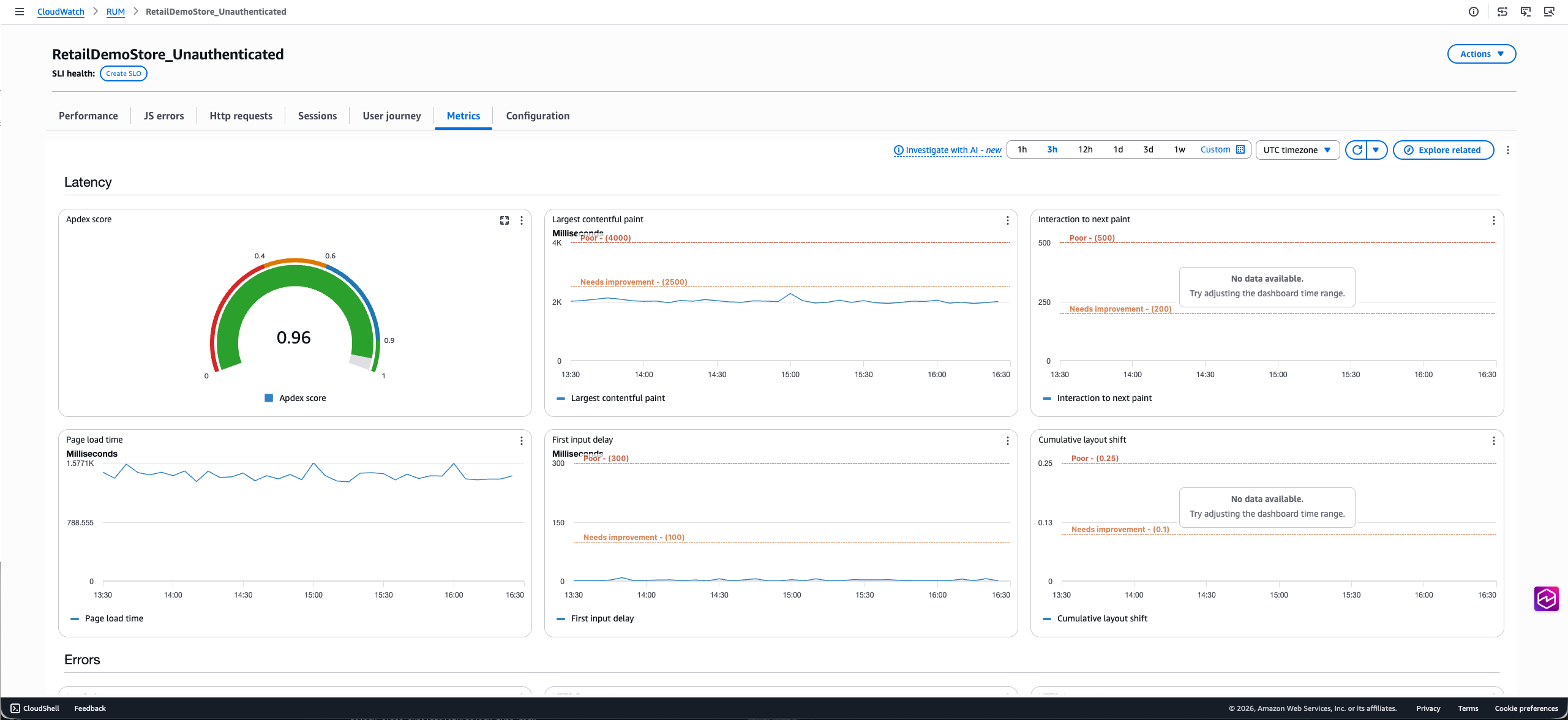Select the 3h time range
Viewport: 1568px width, 720px height.
(1052, 149)
